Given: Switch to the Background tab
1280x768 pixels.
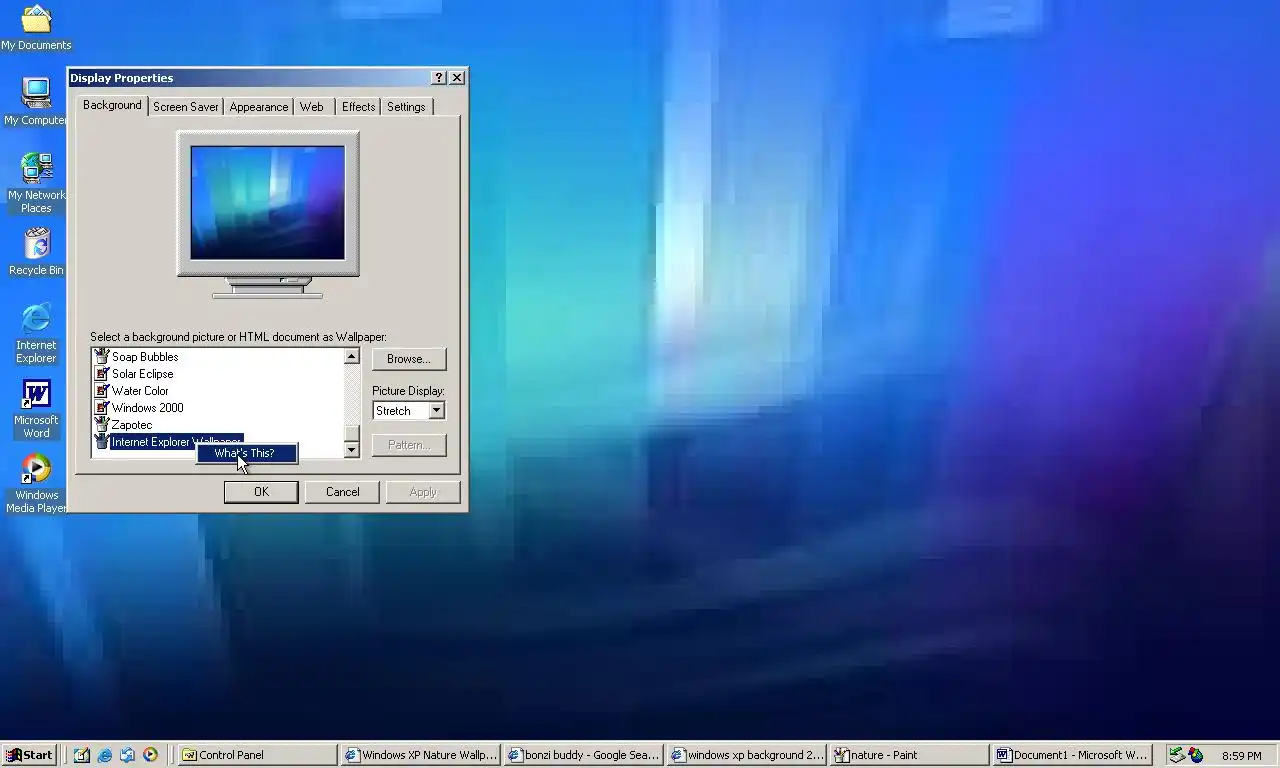Looking at the screenshot, I should coord(112,105).
